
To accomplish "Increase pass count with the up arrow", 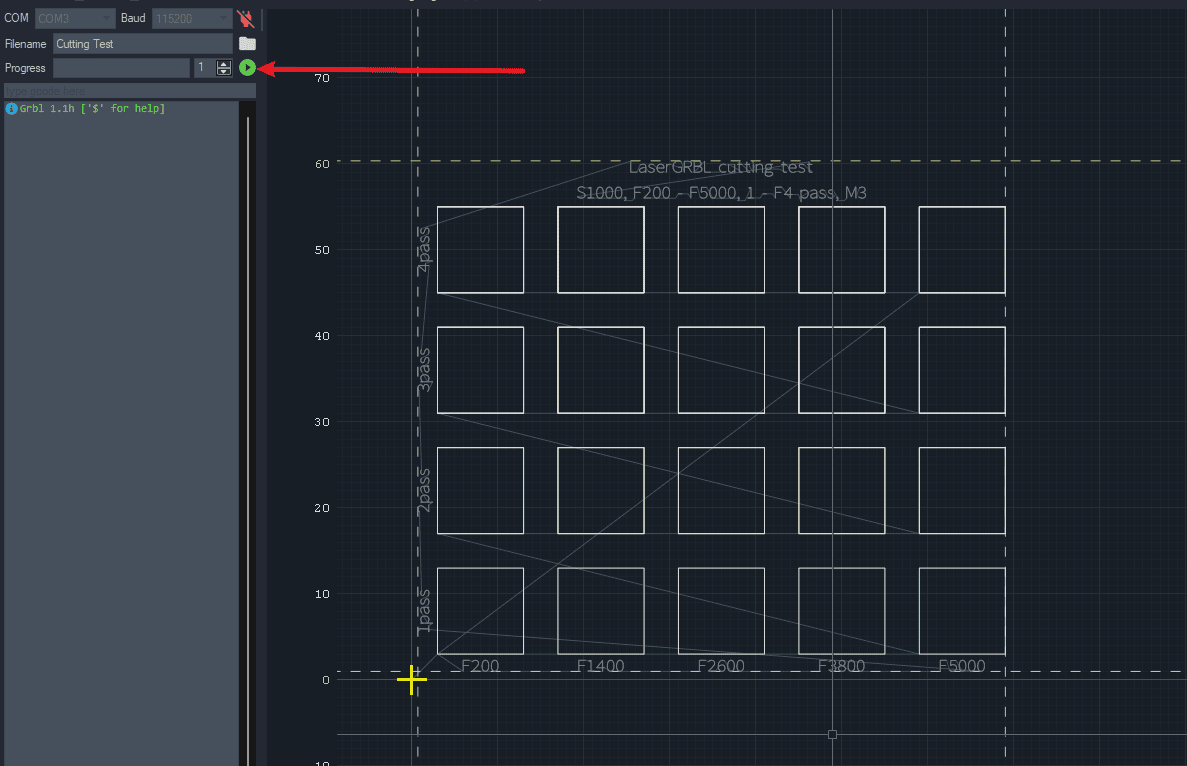I will tap(224, 64).
